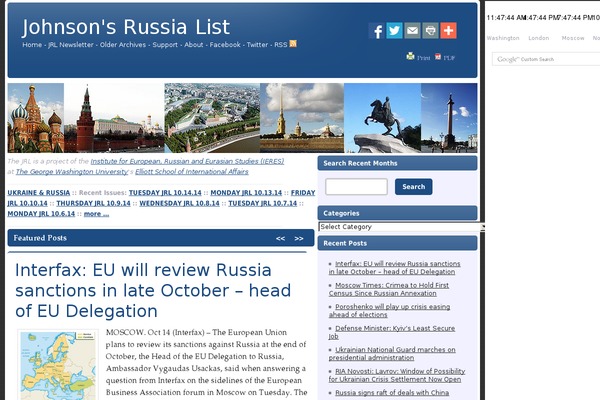Open Johnson's Russia List site title

(x=126, y=27)
